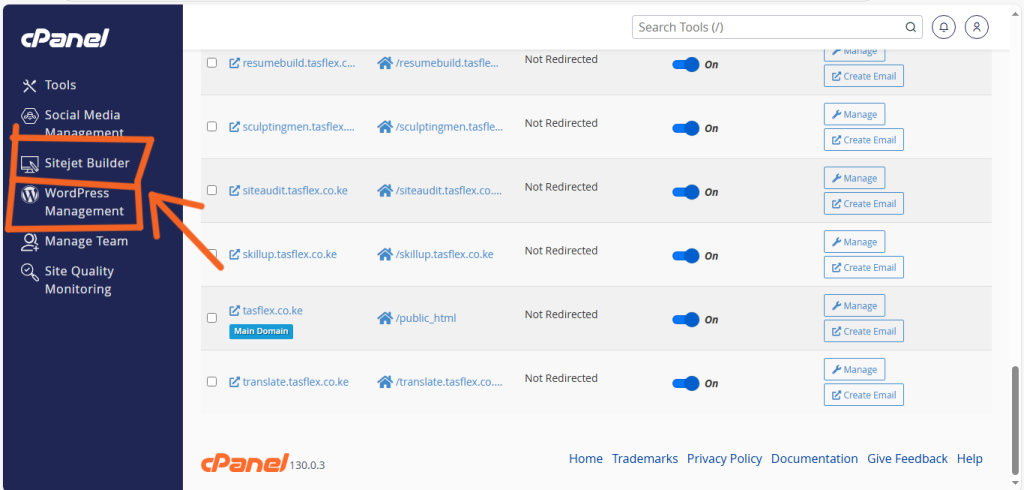Open /sculptingmen.tasfle document root folder
This screenshot has height=490, width=1024.
pyautogui.click(x=440, y=127)
